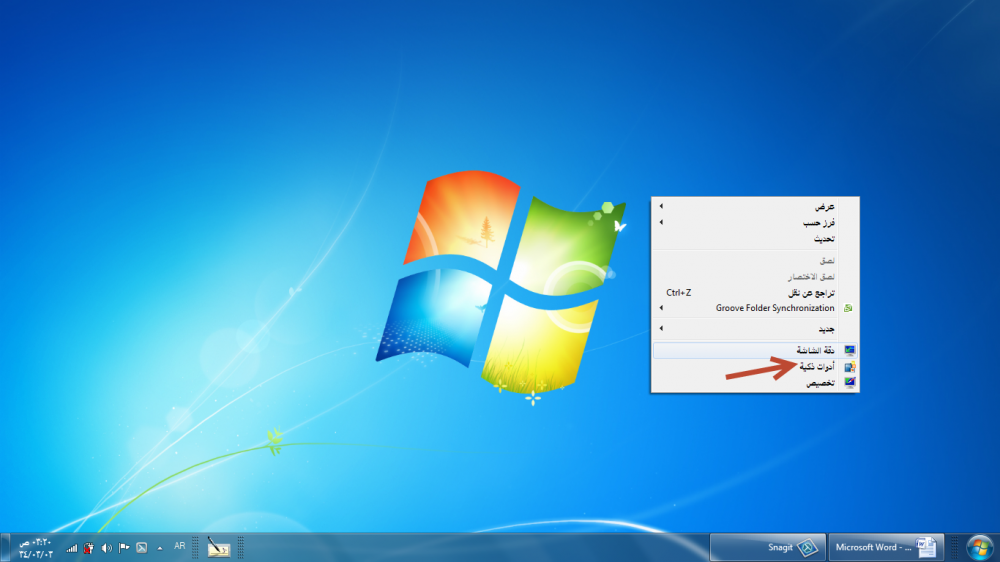Click the battery power tray icon

coord(89,548)
